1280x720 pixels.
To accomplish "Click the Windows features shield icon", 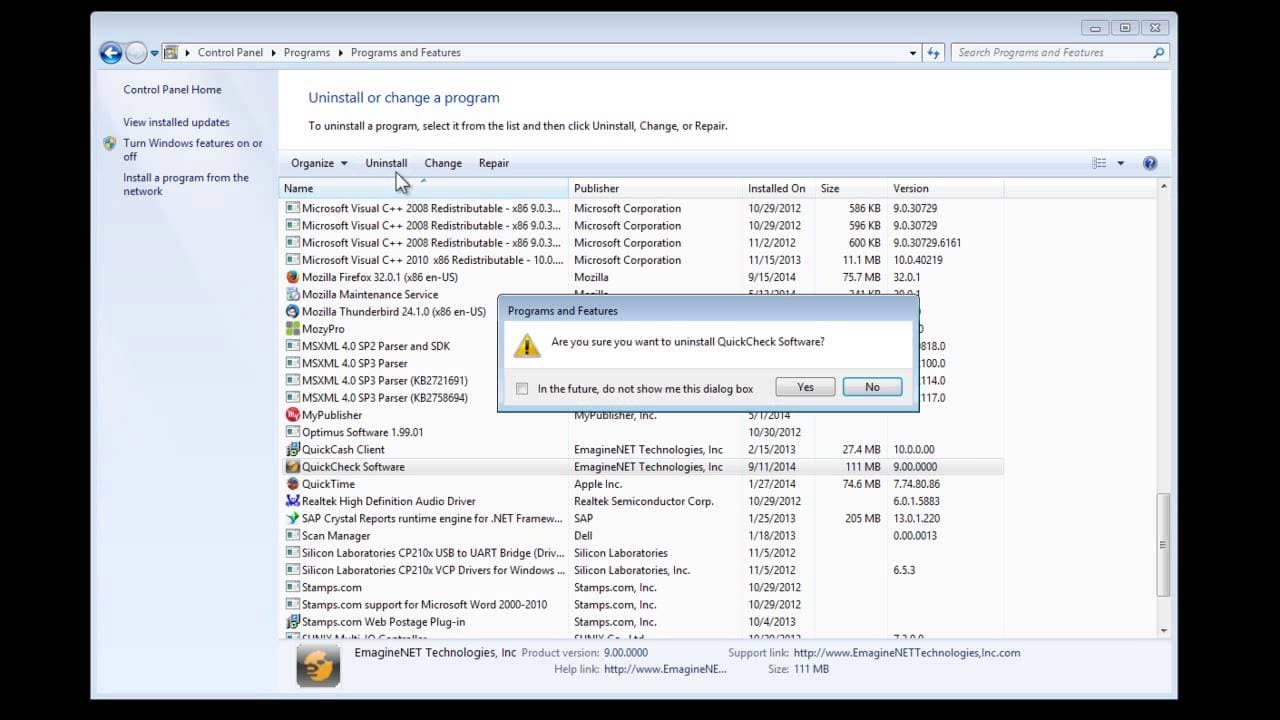I will (110, 143).
